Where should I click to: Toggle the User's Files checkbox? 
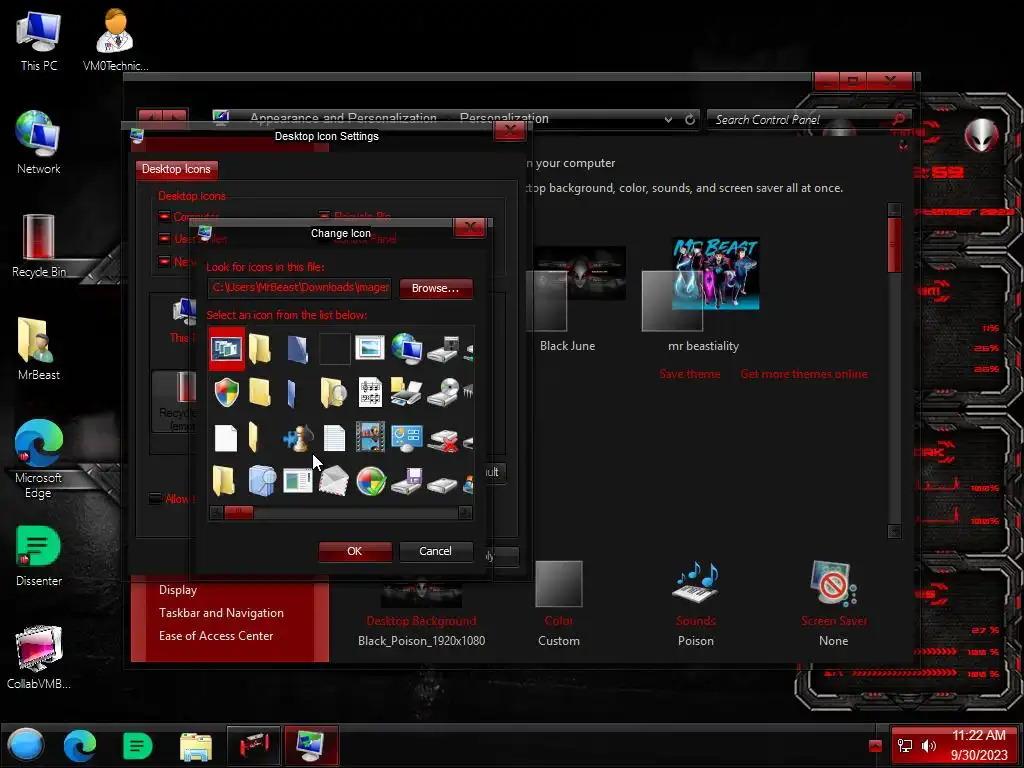[164, 238]
